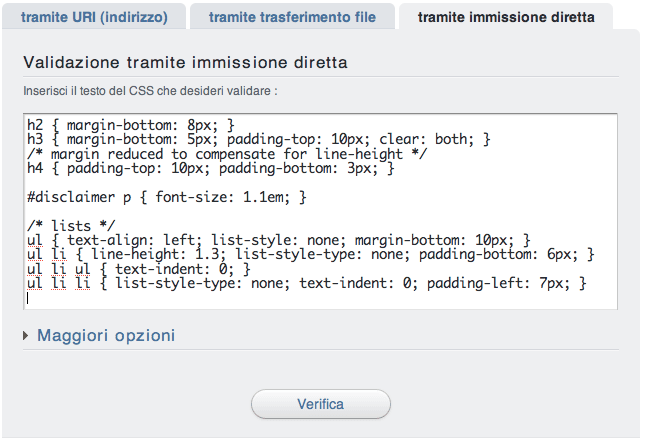The image size is (645, 442).
Task: Switch to tramite URI (indirizzo) tab
Action: 94,17
